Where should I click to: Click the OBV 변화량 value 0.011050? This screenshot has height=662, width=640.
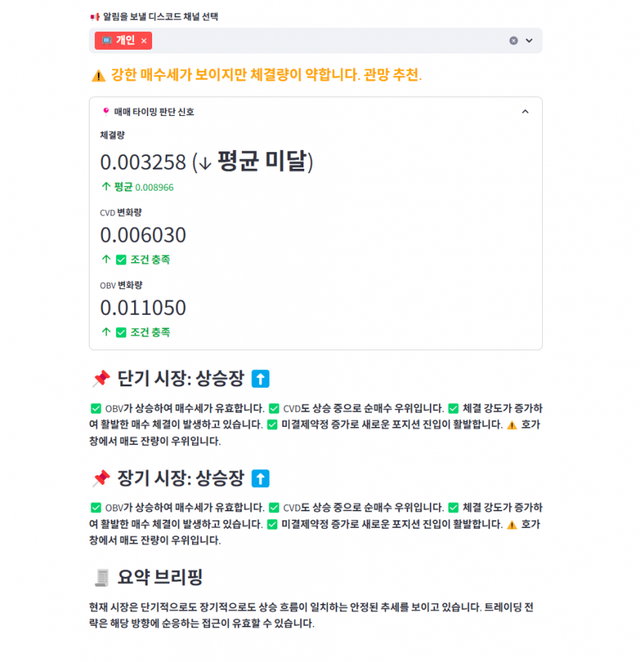tap(143, 308)
